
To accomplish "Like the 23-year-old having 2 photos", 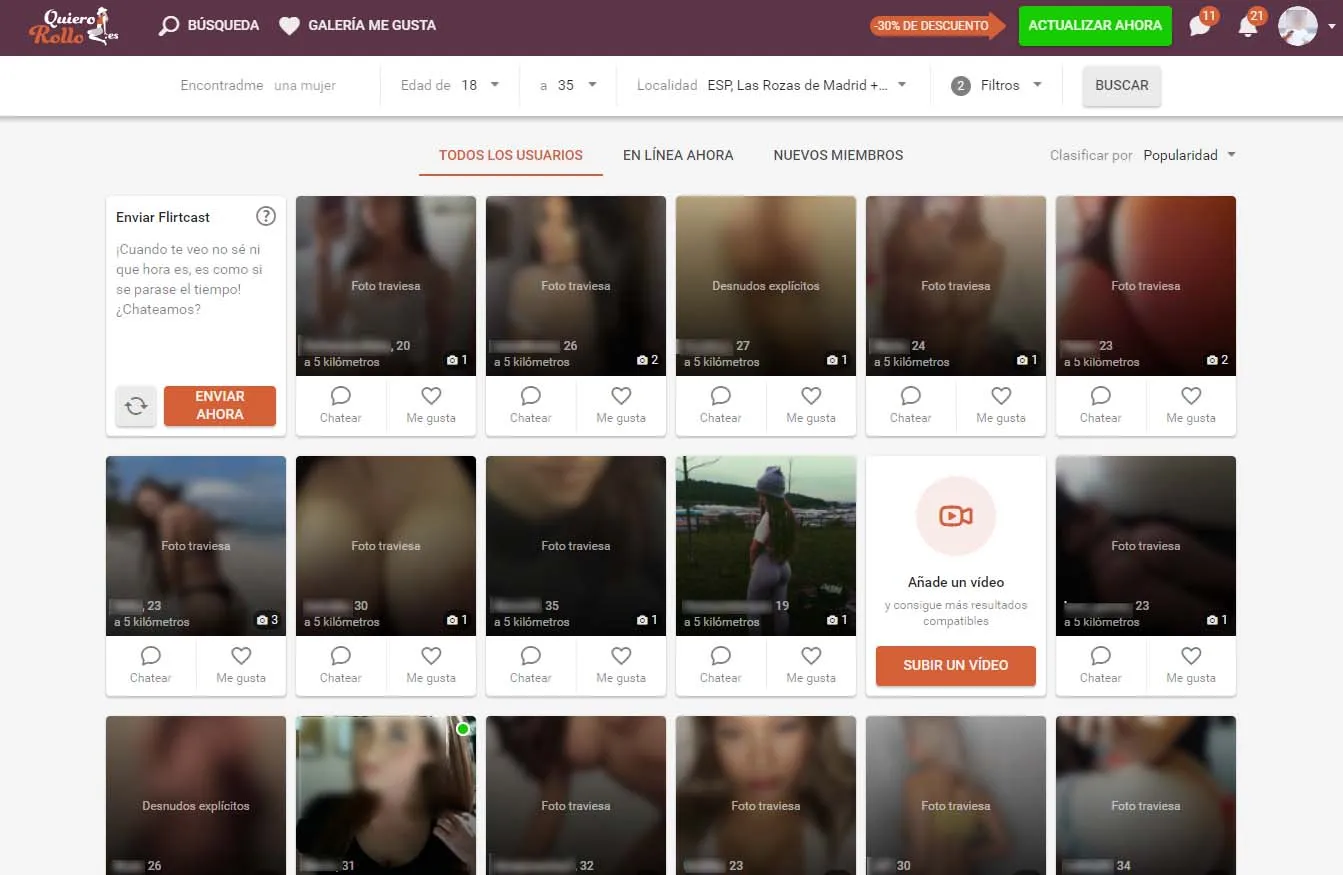I will (x=1191, y=406).
